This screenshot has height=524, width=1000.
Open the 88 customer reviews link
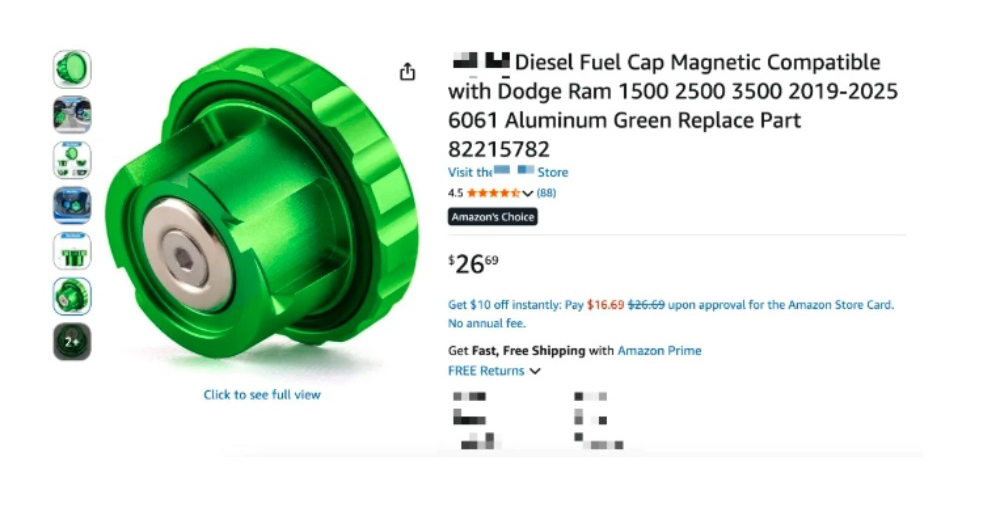(x=546, y=193)
